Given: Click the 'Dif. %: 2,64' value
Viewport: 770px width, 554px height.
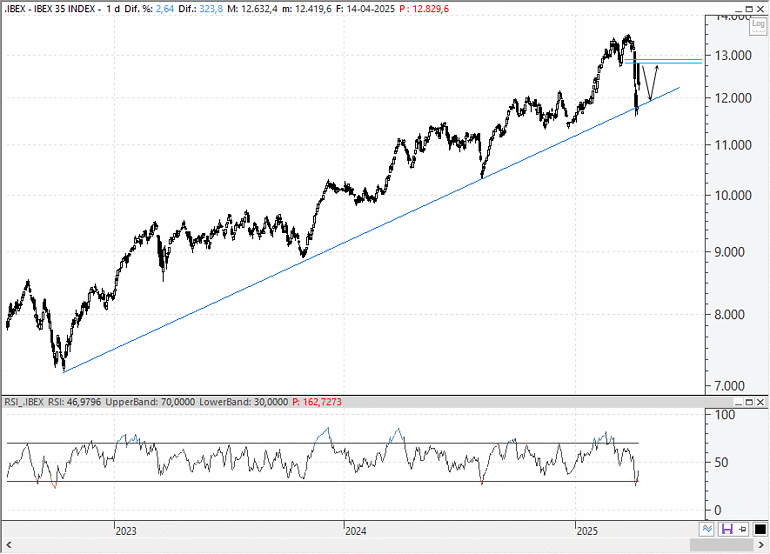Looking at the screenshot, I should [148, 9].
